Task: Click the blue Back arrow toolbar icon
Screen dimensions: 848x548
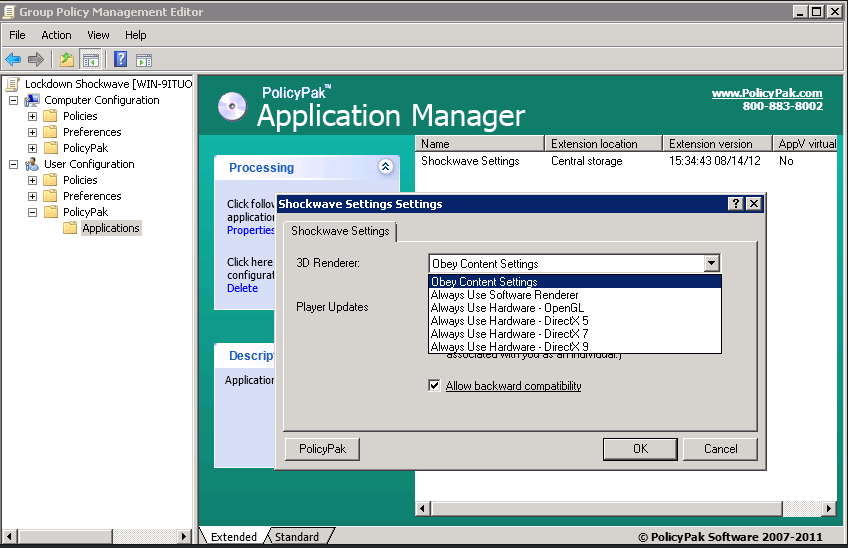Action: coord(13,59)
